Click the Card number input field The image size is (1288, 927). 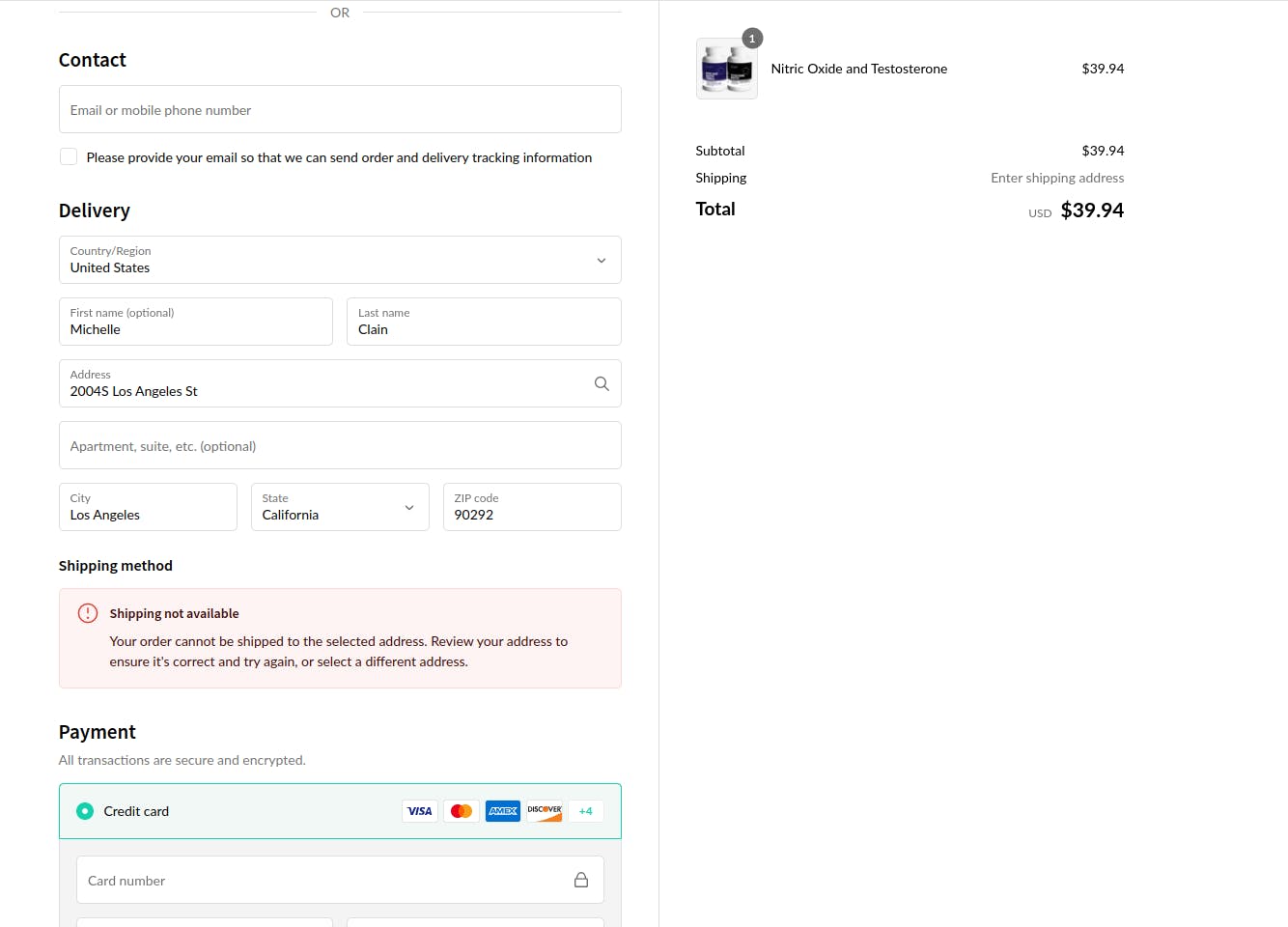click(x=323, y=880)
